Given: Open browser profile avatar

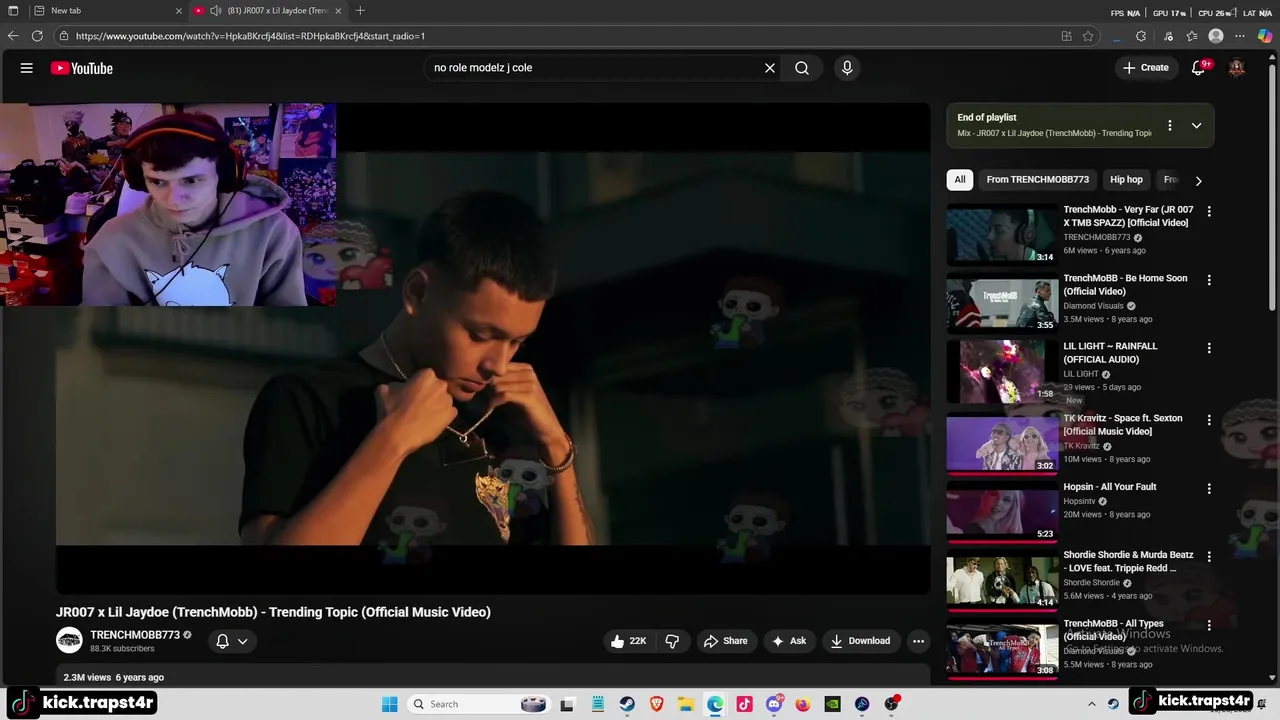Looking at the screenshot, I should pyautogui.click(x=1216, y=36).
